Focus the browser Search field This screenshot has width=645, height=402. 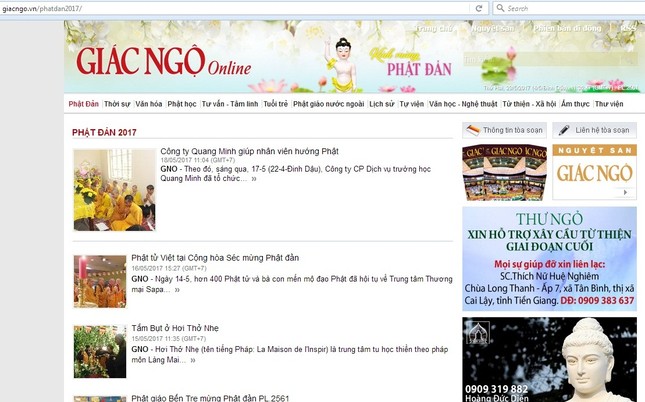(569, 8)
